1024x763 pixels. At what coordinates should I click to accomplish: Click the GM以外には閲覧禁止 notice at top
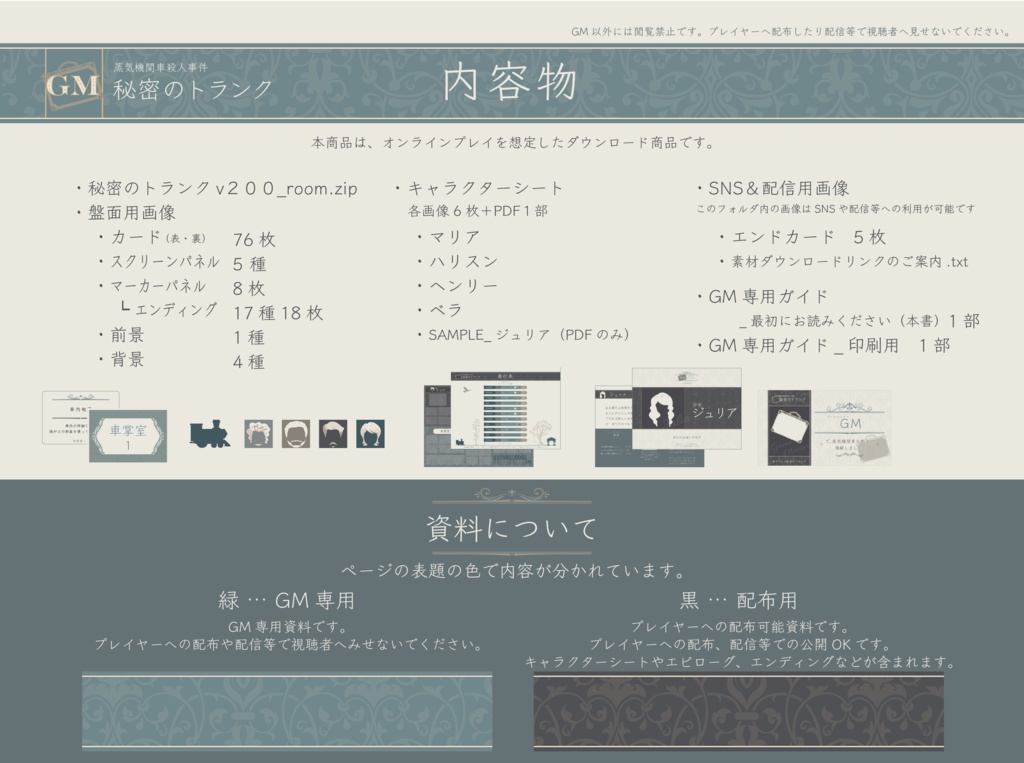(x=792, y=31)
